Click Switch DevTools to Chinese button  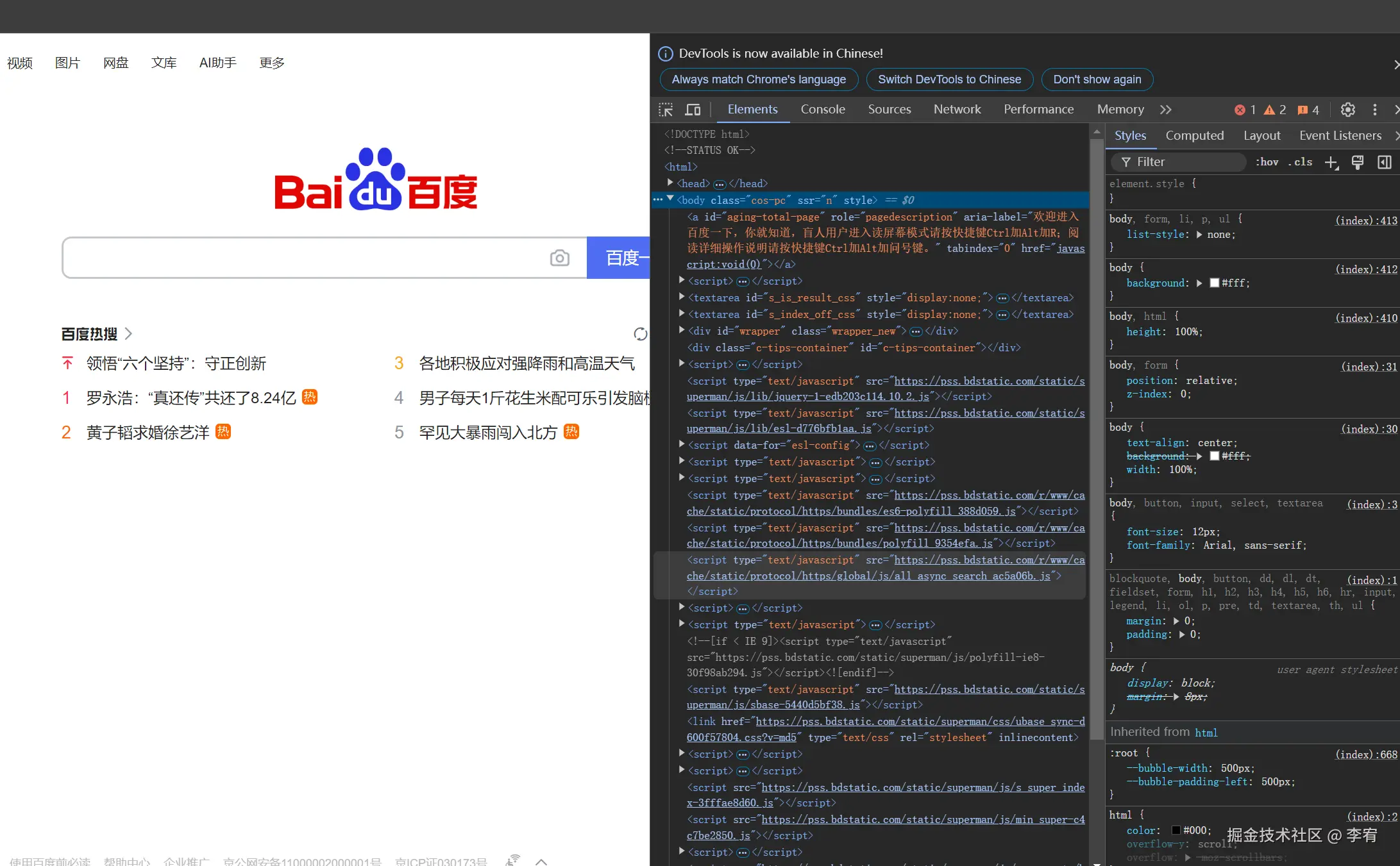(949, 79)
